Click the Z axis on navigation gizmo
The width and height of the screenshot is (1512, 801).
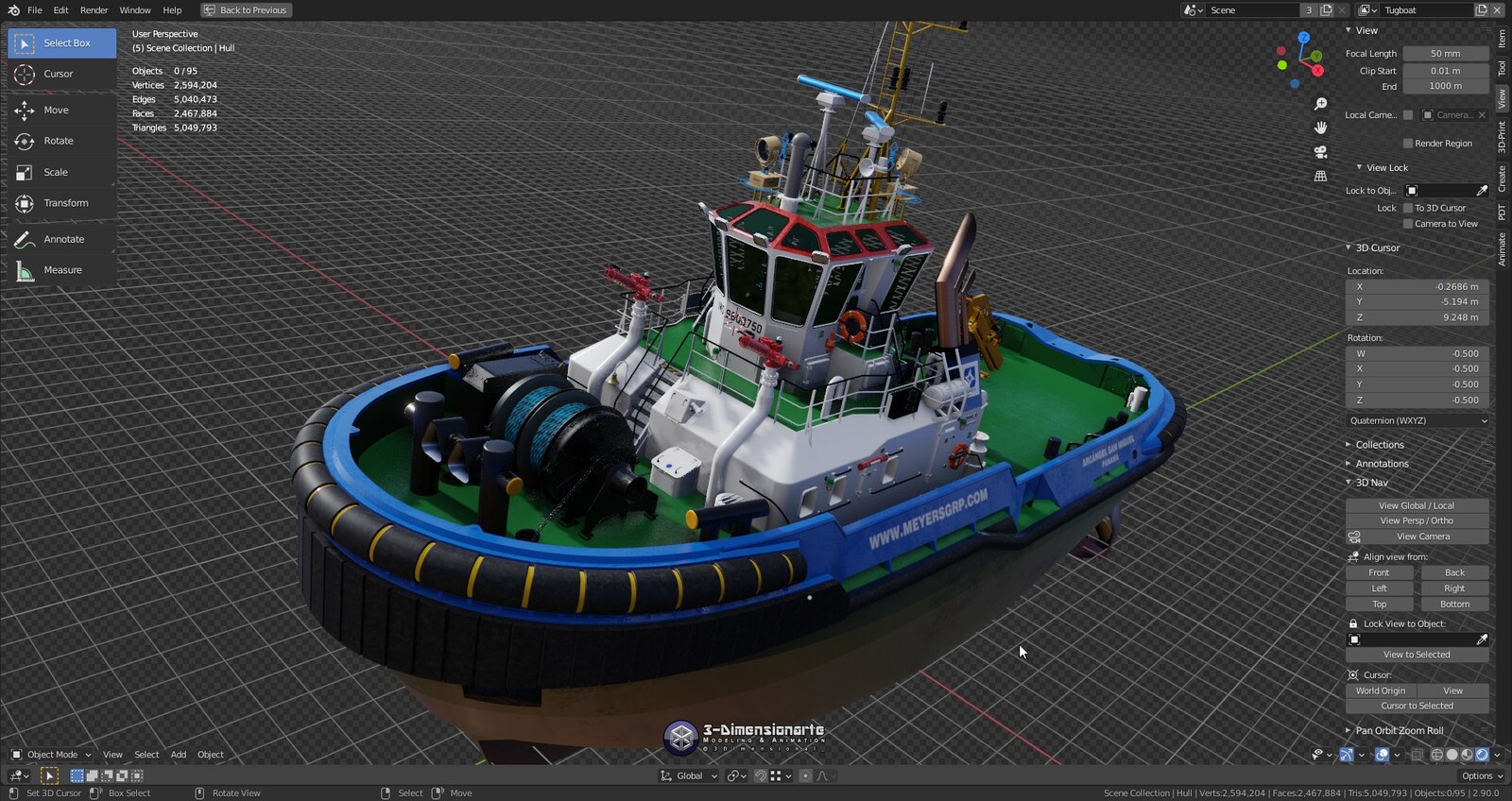pos(1304,37)
